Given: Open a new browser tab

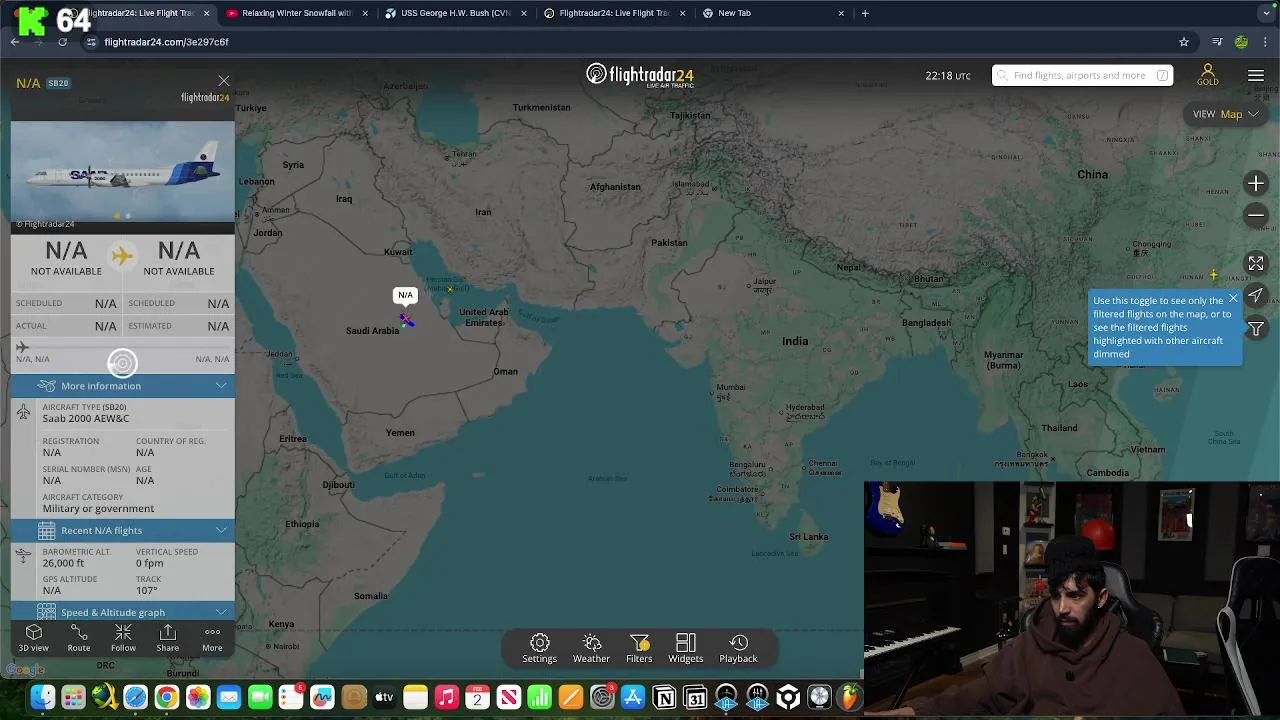Looking at the screenshot, I should 865,13.
